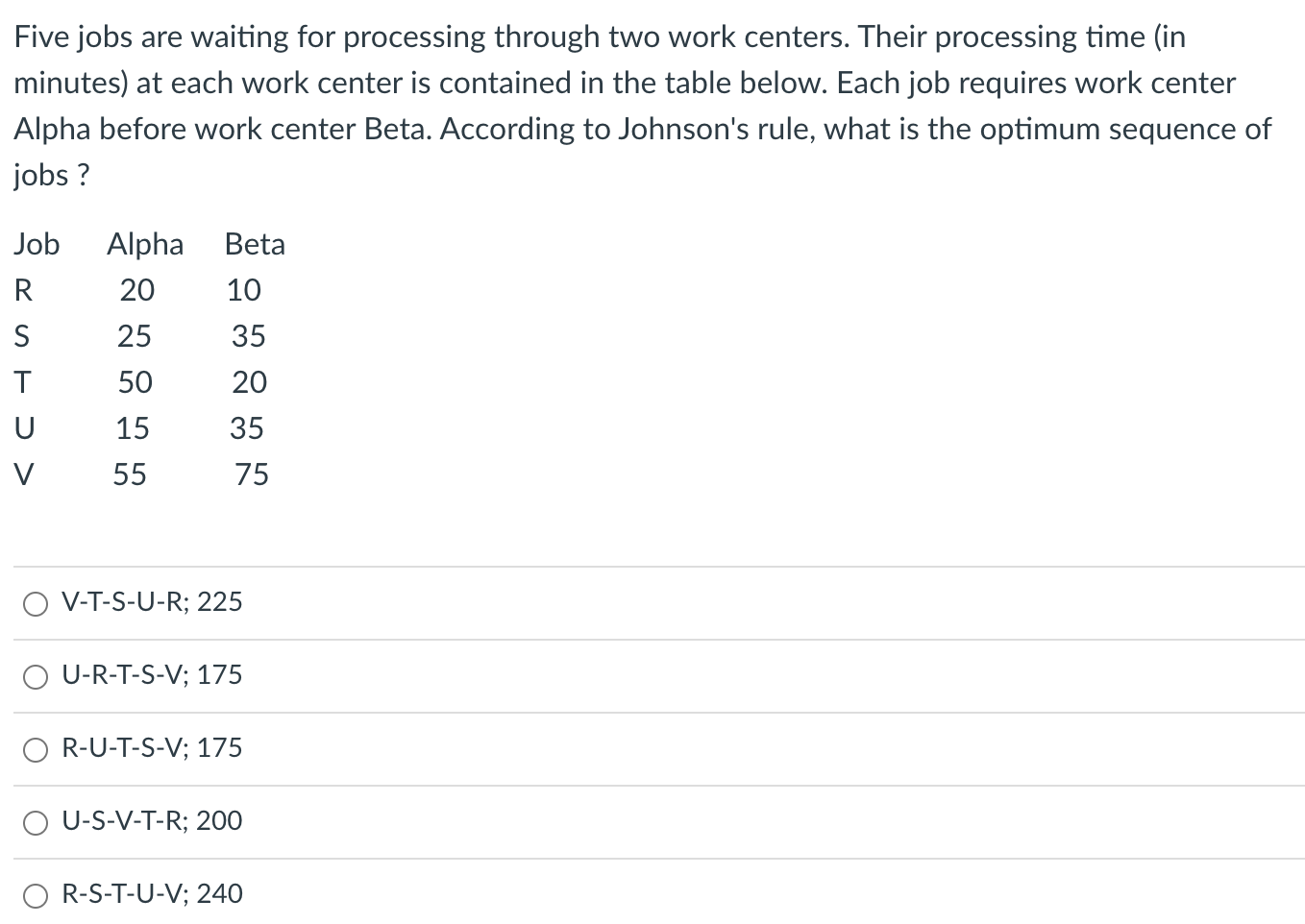This screenshot has width=1305, height=924.
Task: Select the U-S-V-T-R; 200 answer option
Action: click(36, 823)
